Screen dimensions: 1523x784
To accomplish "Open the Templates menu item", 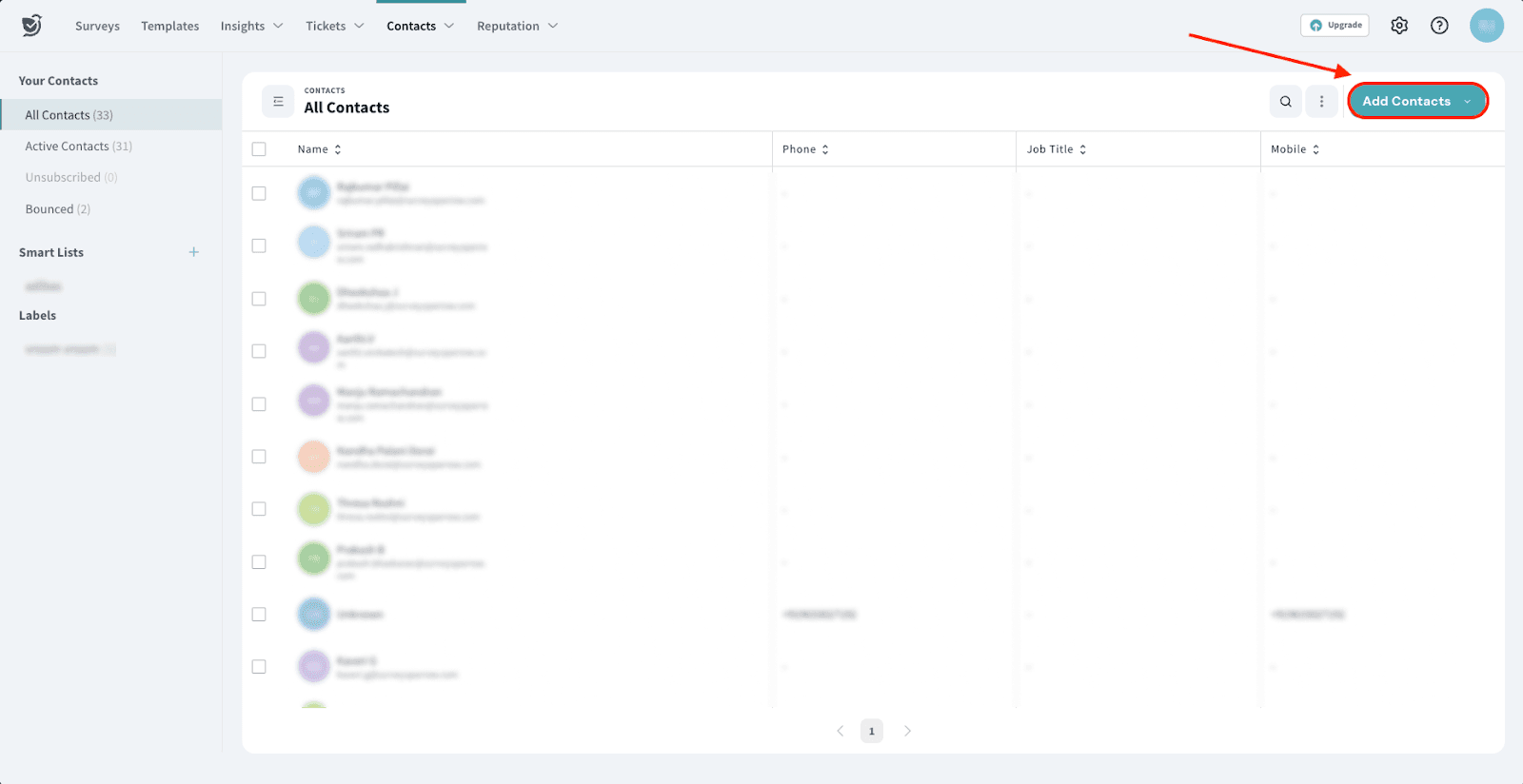I will tap(169, 26).
